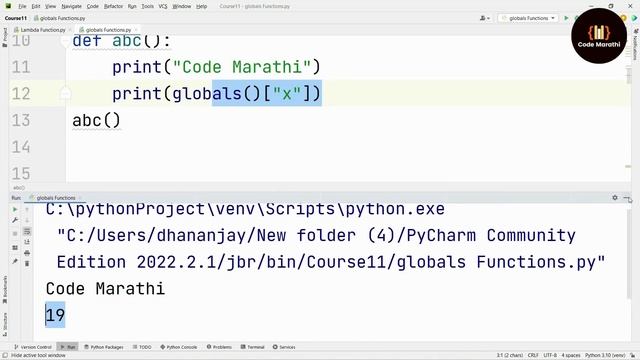The width and height of the screenshot is (640, 360).
Task: Click the Stop square icon in Run panel
Action: [15, 233]
